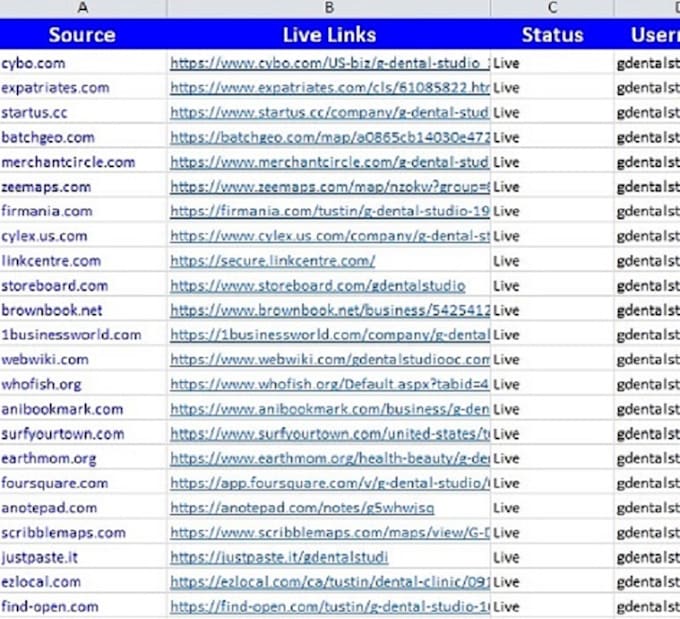Click the Status header cell
Screen dimensions: 680x619
tap(552, 34)
